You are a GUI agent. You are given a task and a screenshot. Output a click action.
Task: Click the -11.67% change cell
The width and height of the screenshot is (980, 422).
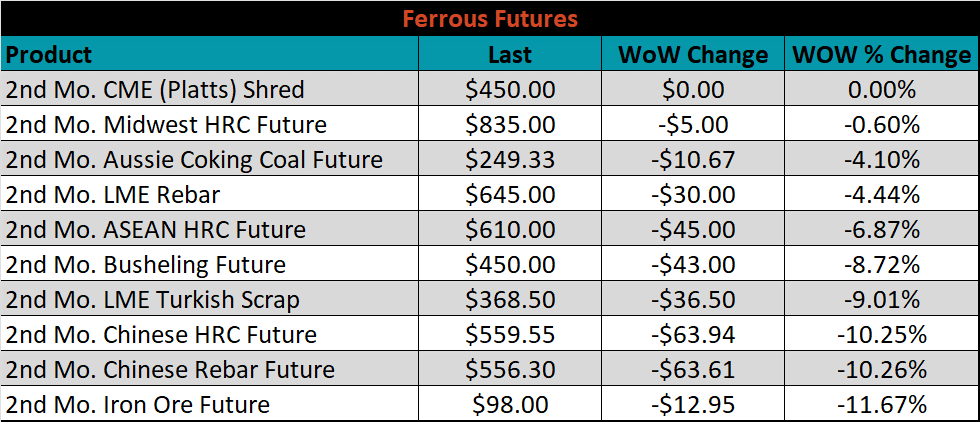pos(882,403)
